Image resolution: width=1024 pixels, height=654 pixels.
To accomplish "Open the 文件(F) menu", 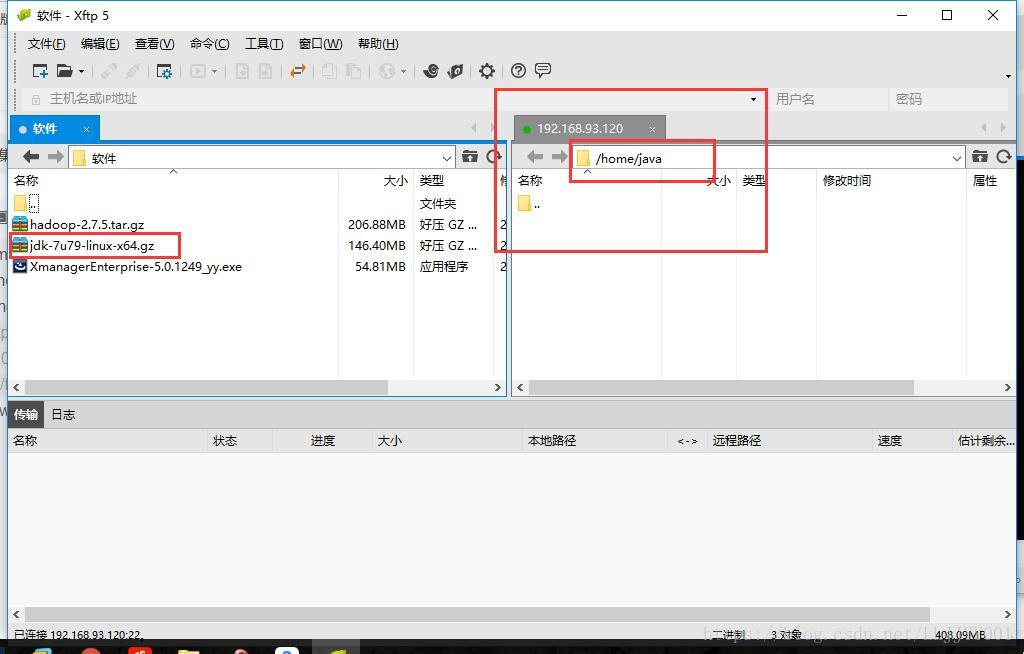I will click(46, 44).
